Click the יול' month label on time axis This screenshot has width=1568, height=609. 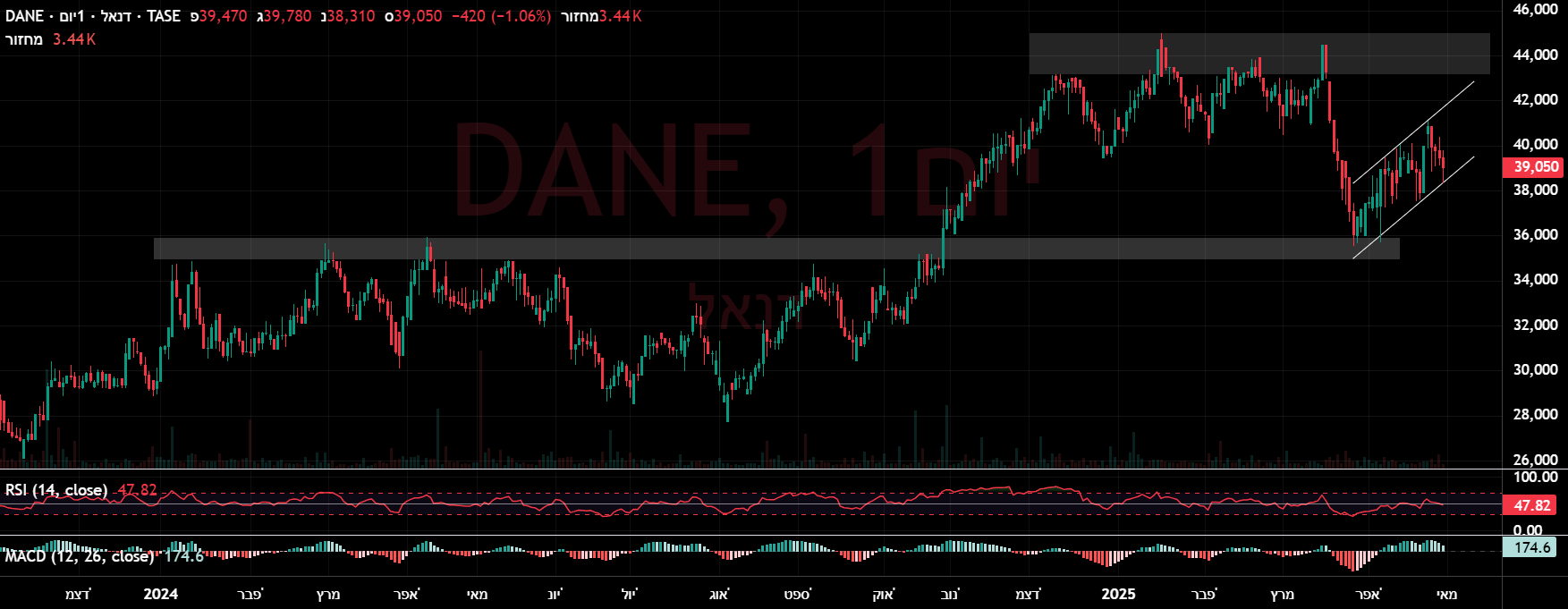(630, 594)
